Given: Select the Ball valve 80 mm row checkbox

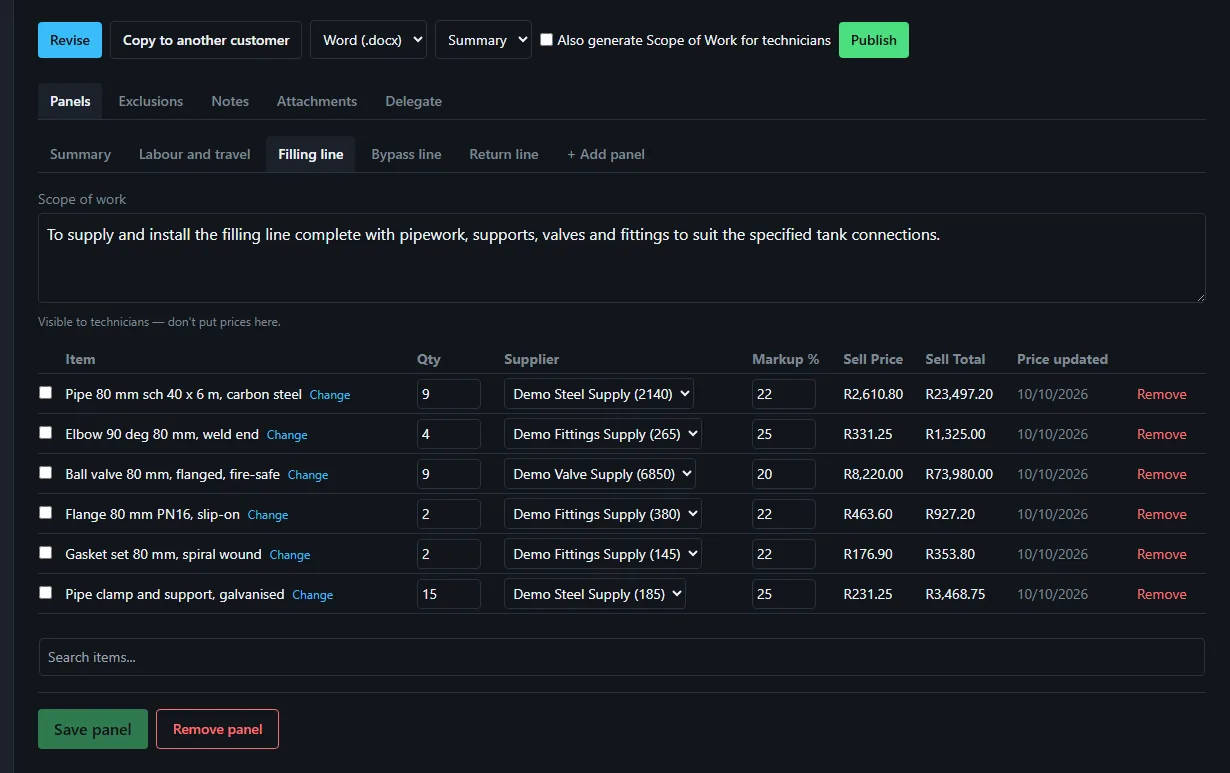Looking at the screenshot, I should click(45, 473).
